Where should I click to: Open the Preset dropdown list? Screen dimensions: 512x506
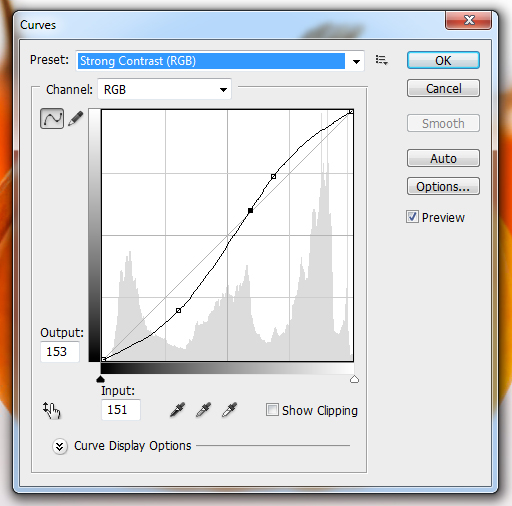tap(220, 61)
